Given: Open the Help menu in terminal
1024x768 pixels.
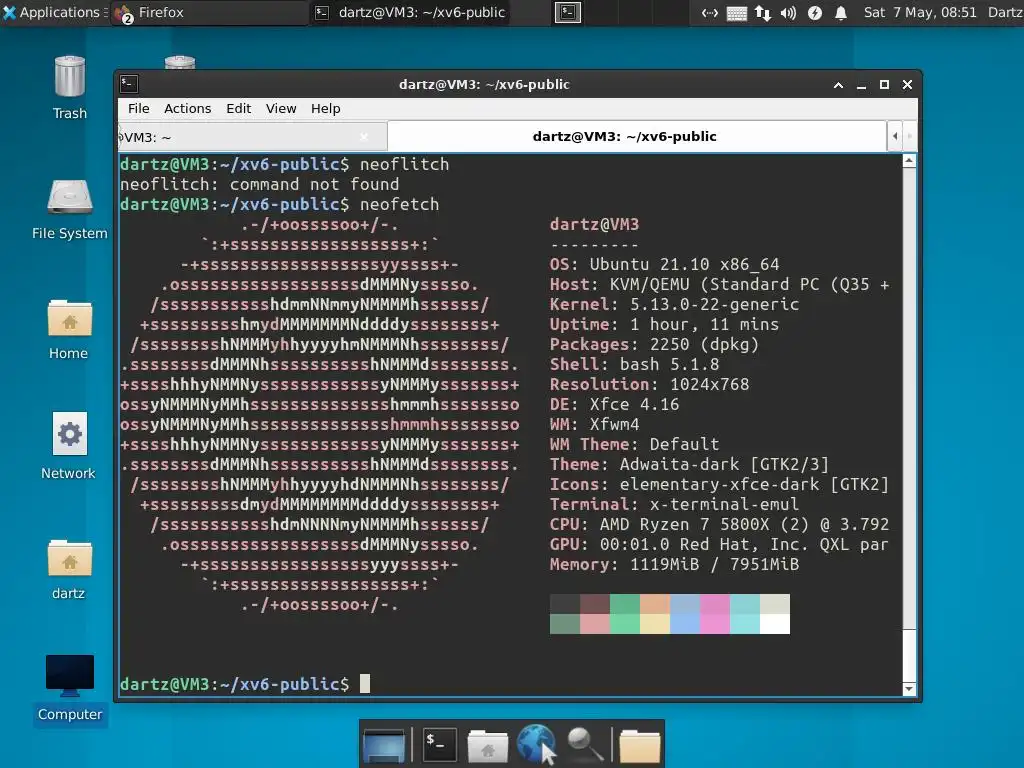Looking at the screenshot, I should [x=325, y=108].
